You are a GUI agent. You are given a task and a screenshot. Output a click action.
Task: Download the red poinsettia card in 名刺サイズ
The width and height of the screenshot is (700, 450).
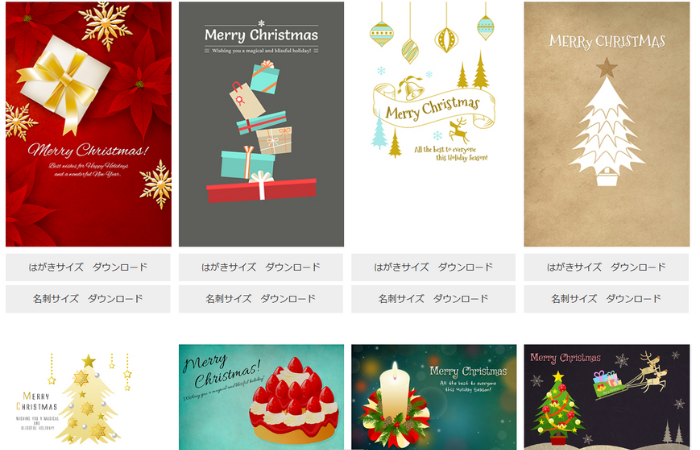point(88,299)
